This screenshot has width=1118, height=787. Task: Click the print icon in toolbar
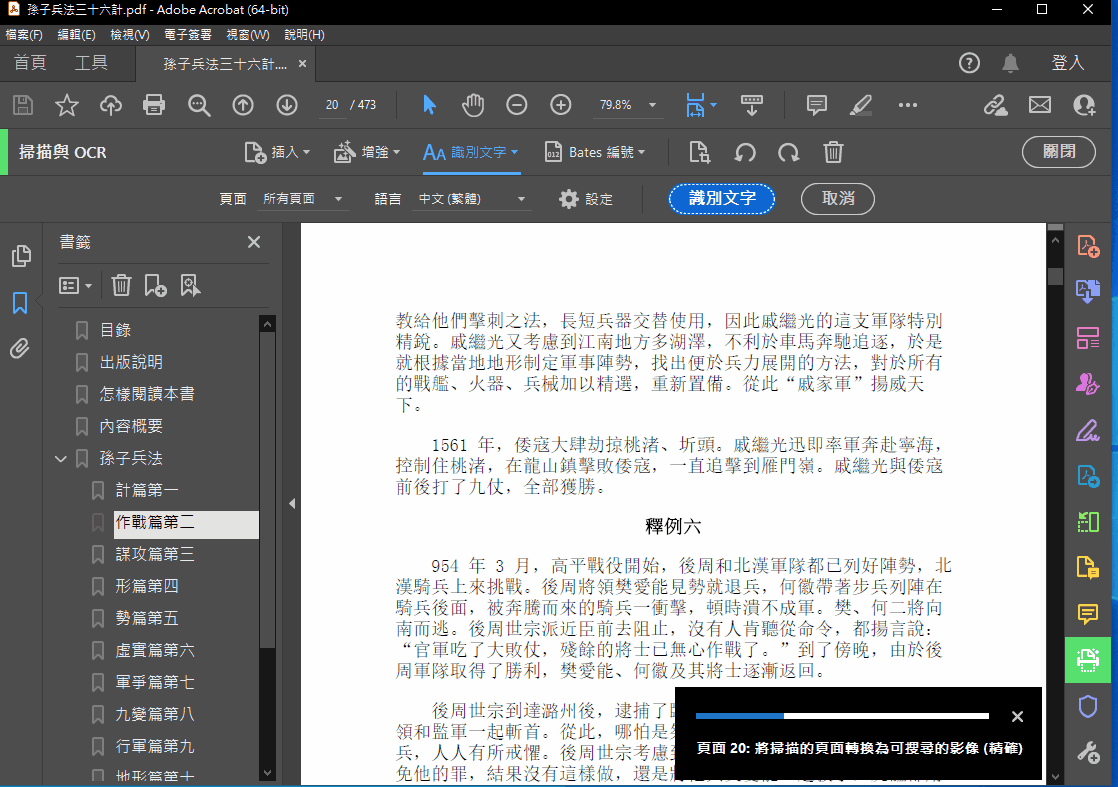pos(153,105)
